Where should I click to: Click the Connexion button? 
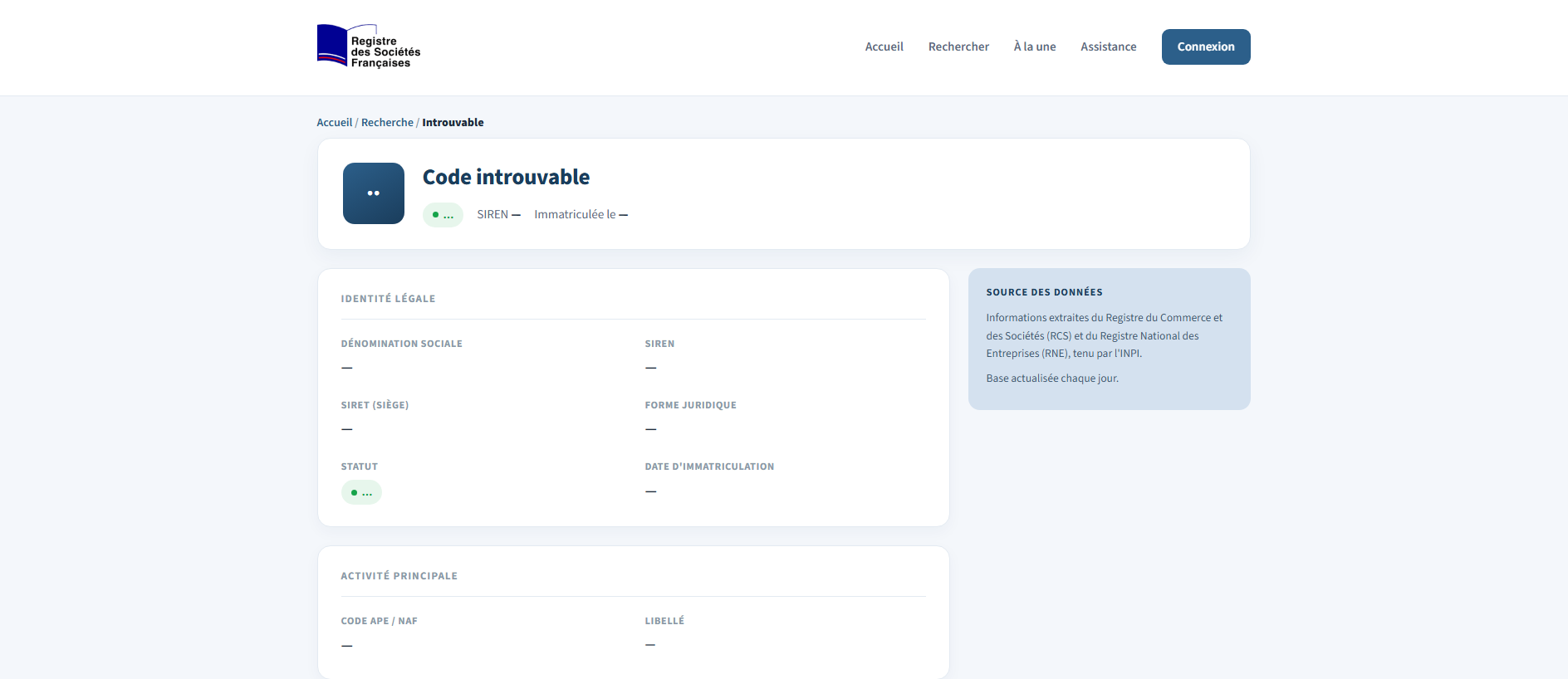coord(1206,46)
